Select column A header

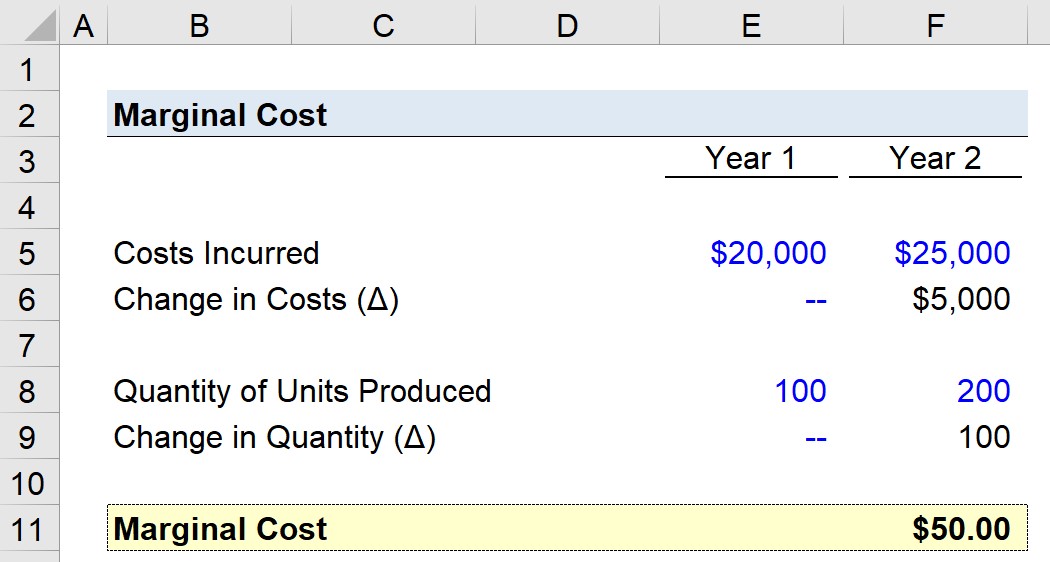click(x=84, y=26)
